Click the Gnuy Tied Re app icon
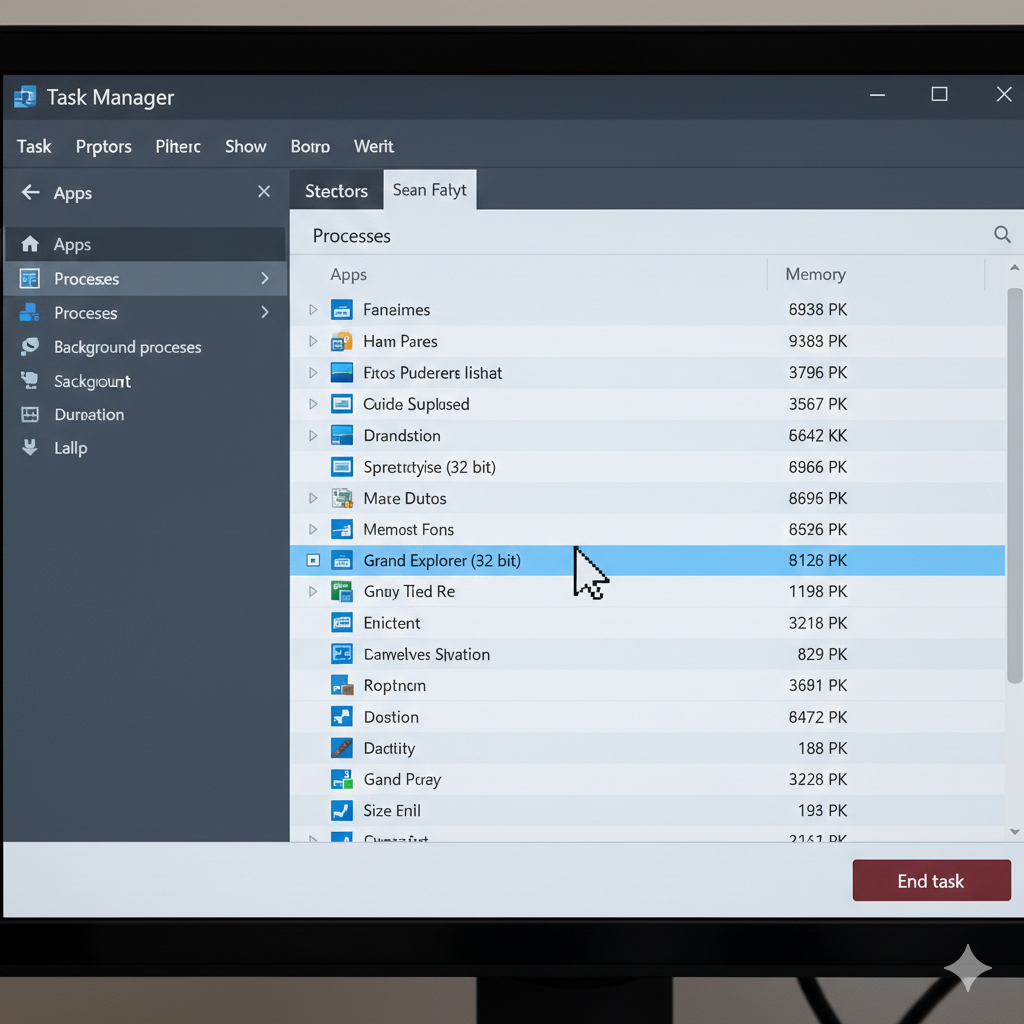 coord(342,592)
